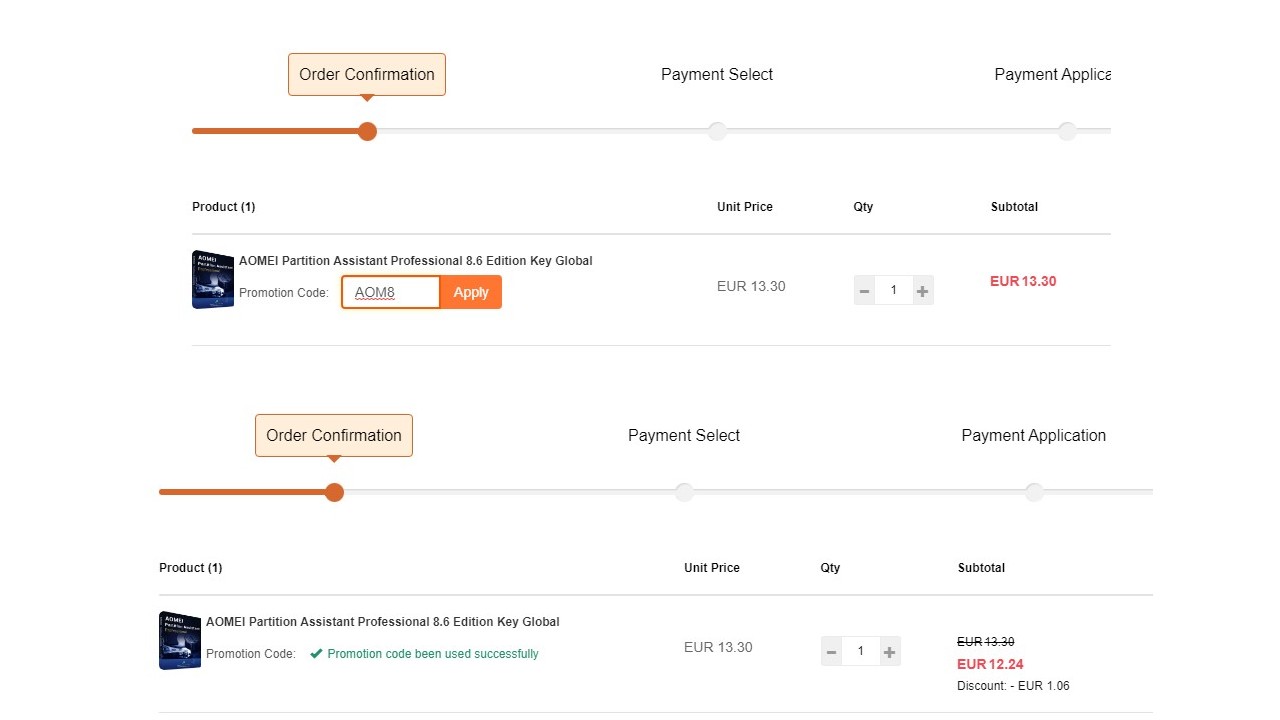Click 'Qty' column header in lower panel
1280x720 pixels.
830,568
